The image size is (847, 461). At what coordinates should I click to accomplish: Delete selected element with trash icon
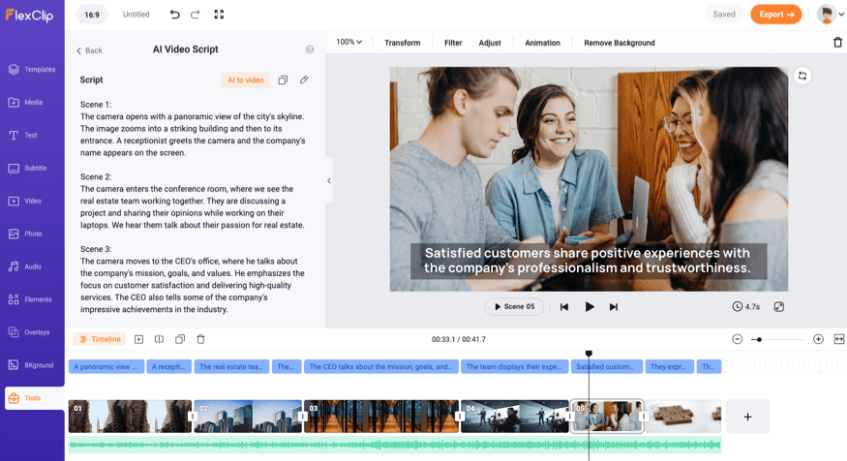(x=837, y=43)
